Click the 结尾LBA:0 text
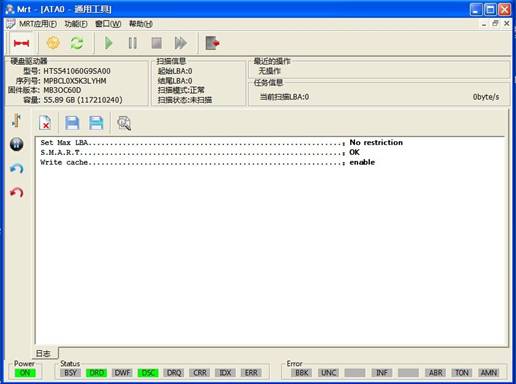Screen dimensions: 516x384 [x=175, y=81]
